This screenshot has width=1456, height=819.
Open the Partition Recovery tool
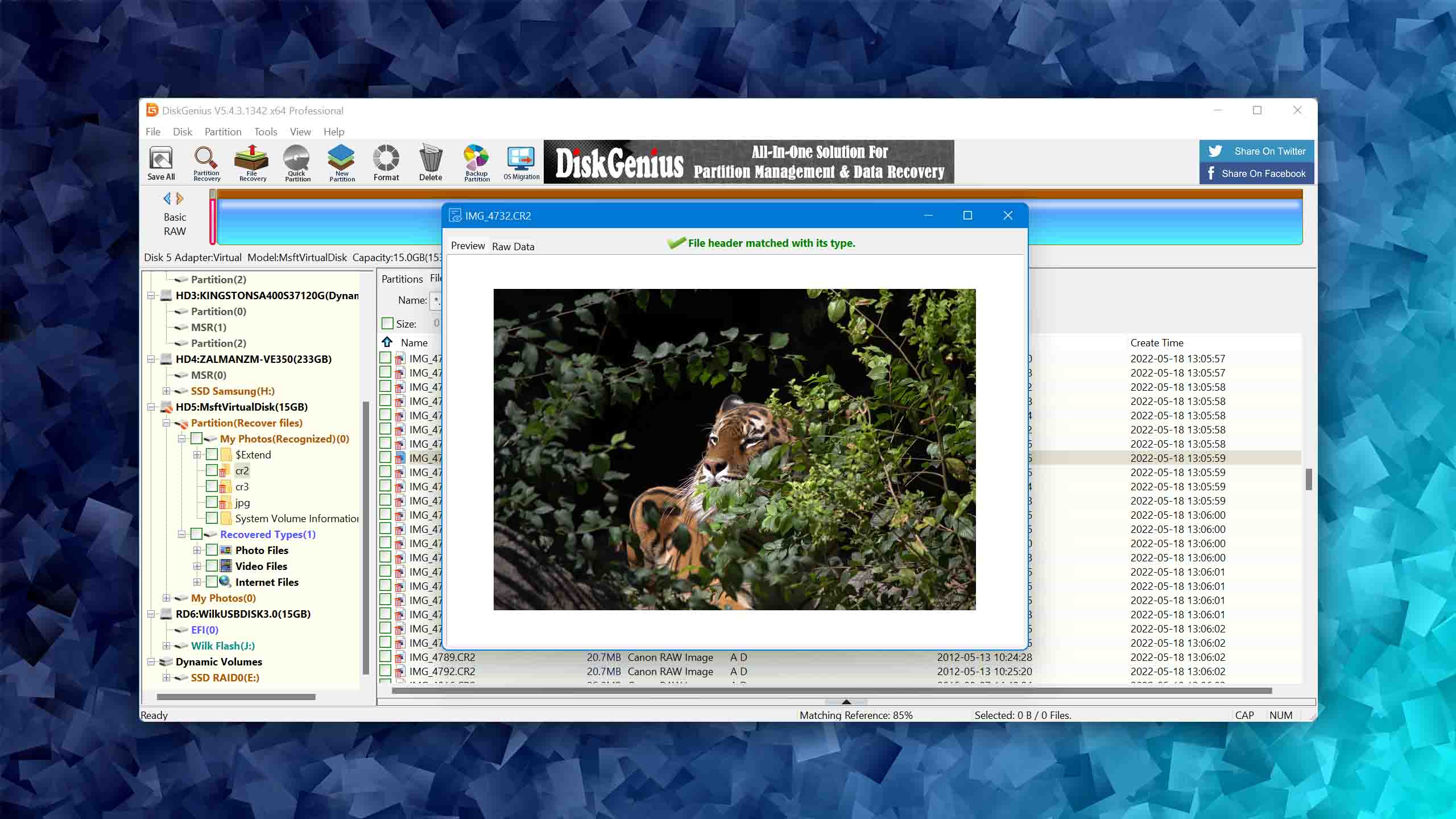pos(206,163)
